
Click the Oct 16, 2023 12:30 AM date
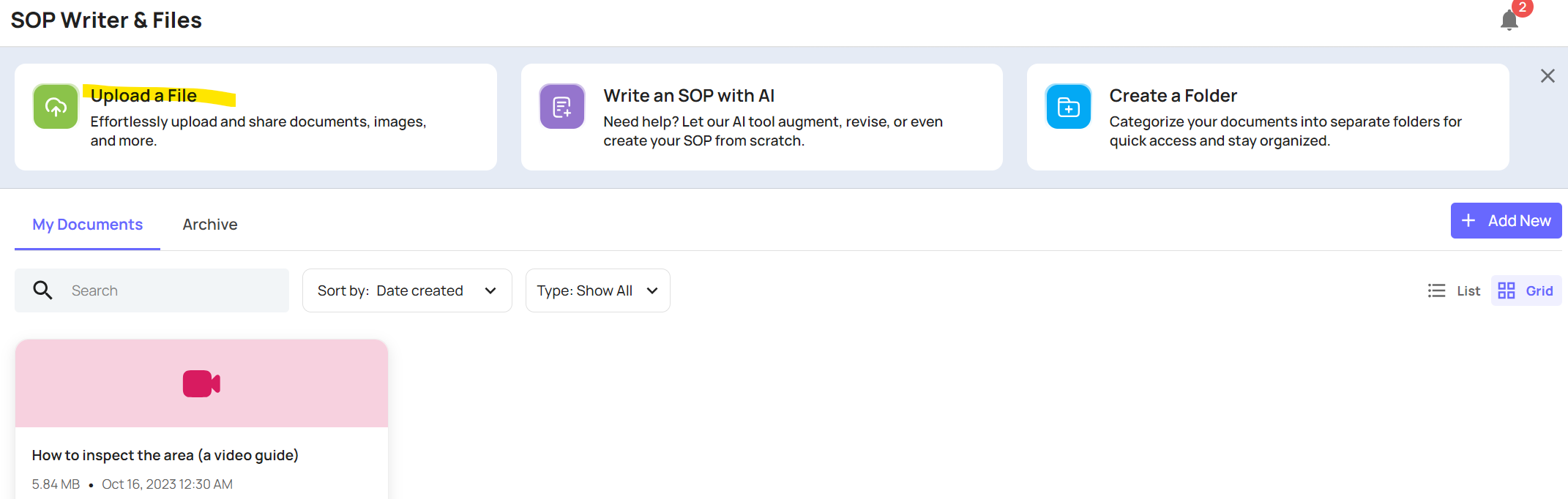(x=167, y=484)
